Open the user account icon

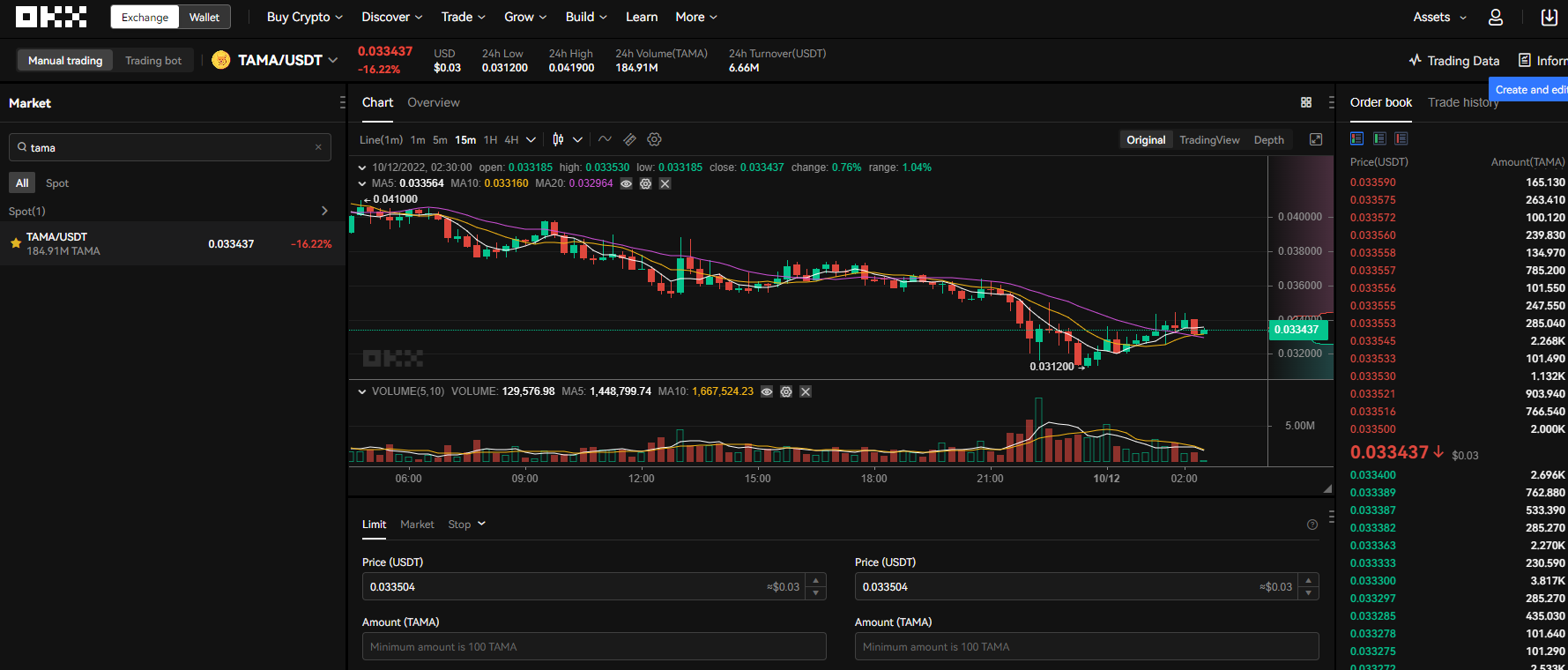(x=1496, y=17)
